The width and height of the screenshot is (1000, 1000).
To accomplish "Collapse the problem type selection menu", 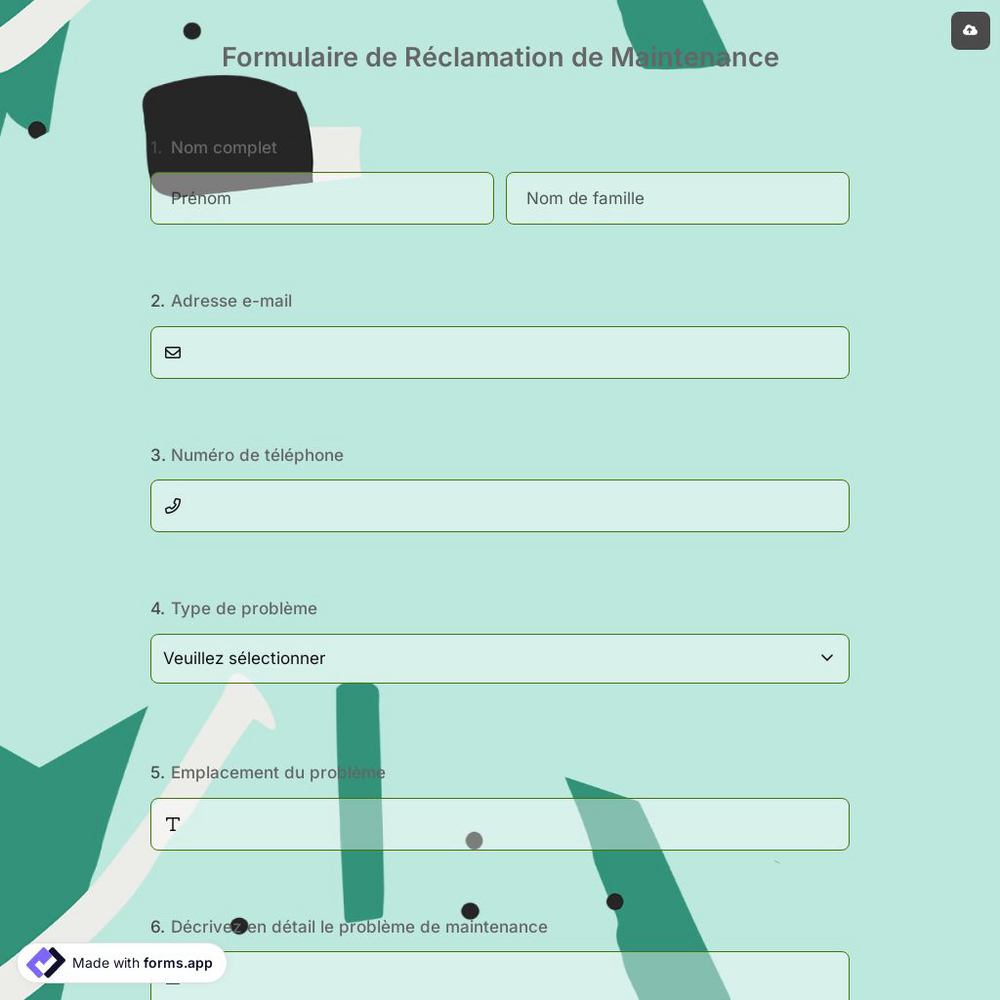I will 500,658.
